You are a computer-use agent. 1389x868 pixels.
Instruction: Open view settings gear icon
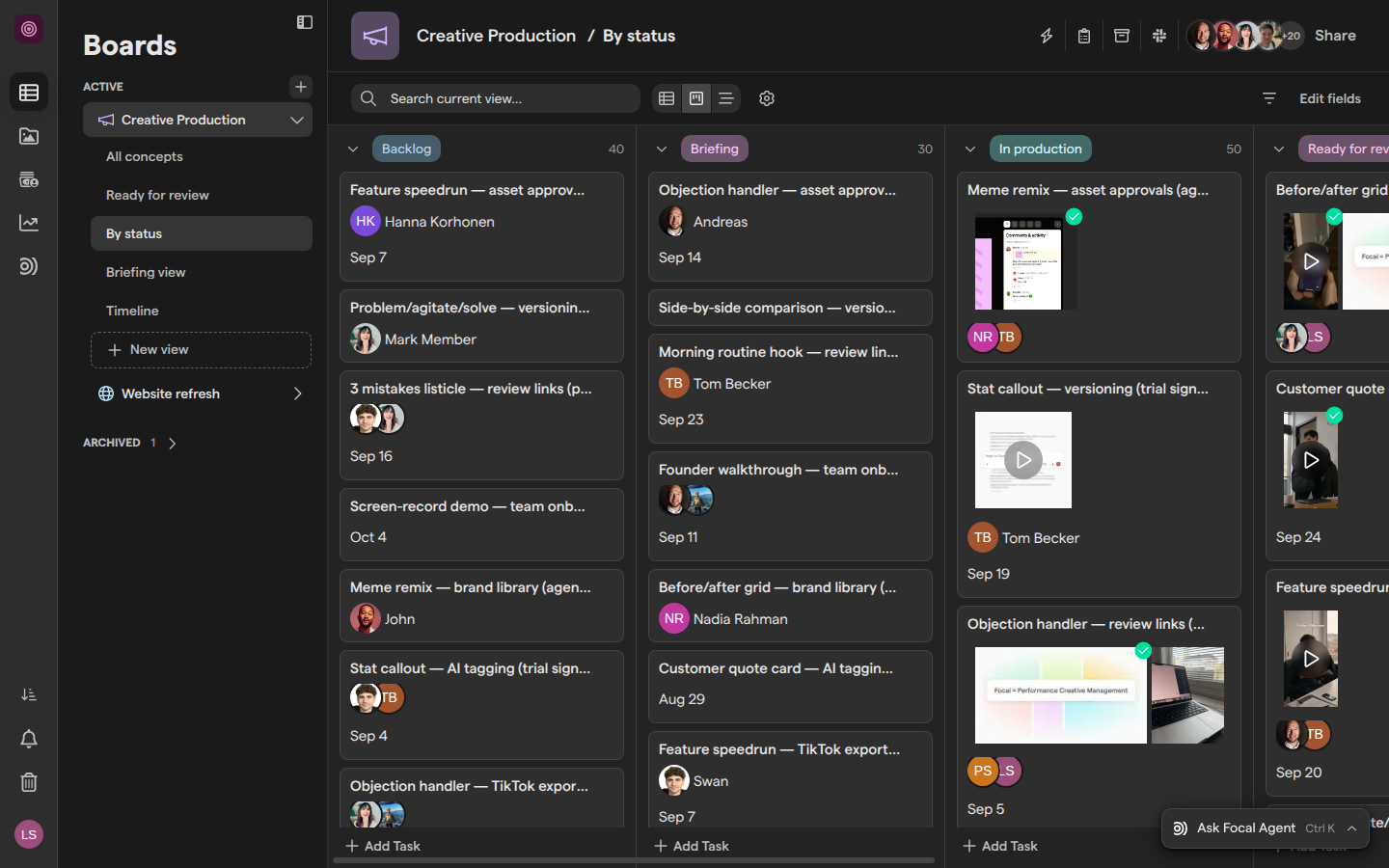pyautogui.click(x=767, y=98)
